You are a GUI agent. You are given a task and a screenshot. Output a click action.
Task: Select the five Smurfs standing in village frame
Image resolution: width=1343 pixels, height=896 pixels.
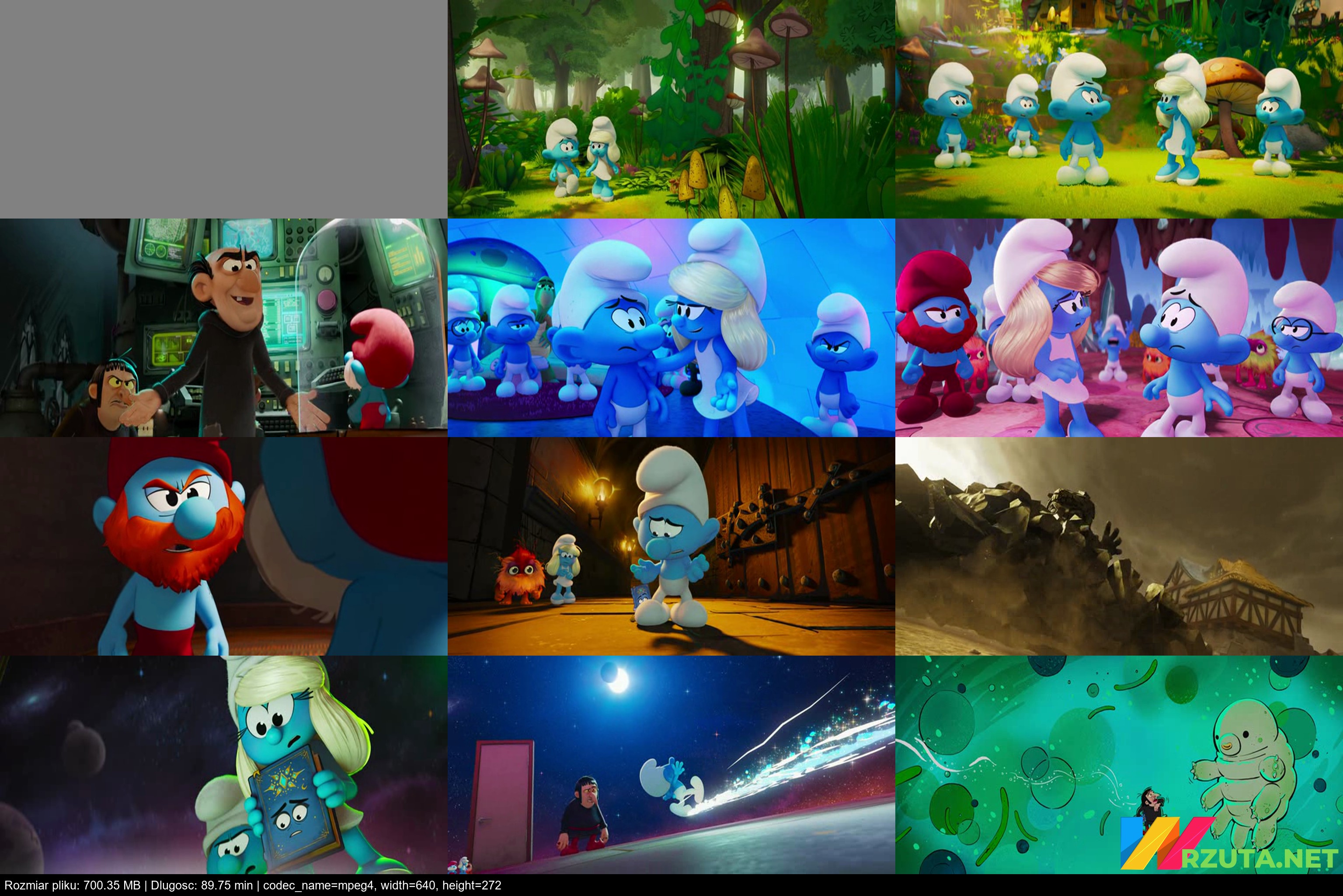1118,108
